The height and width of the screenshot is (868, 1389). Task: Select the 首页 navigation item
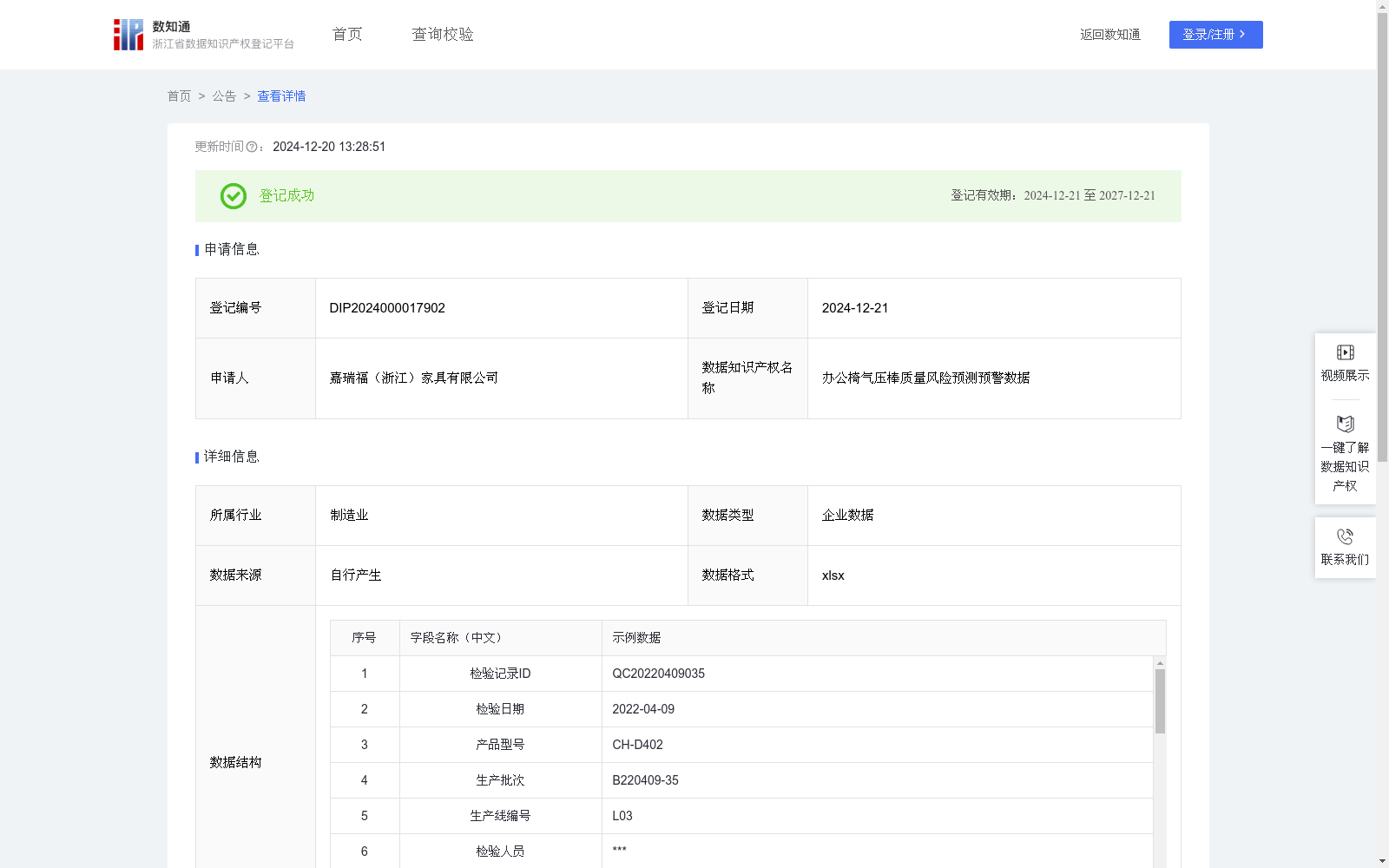(x=346, y=34)
